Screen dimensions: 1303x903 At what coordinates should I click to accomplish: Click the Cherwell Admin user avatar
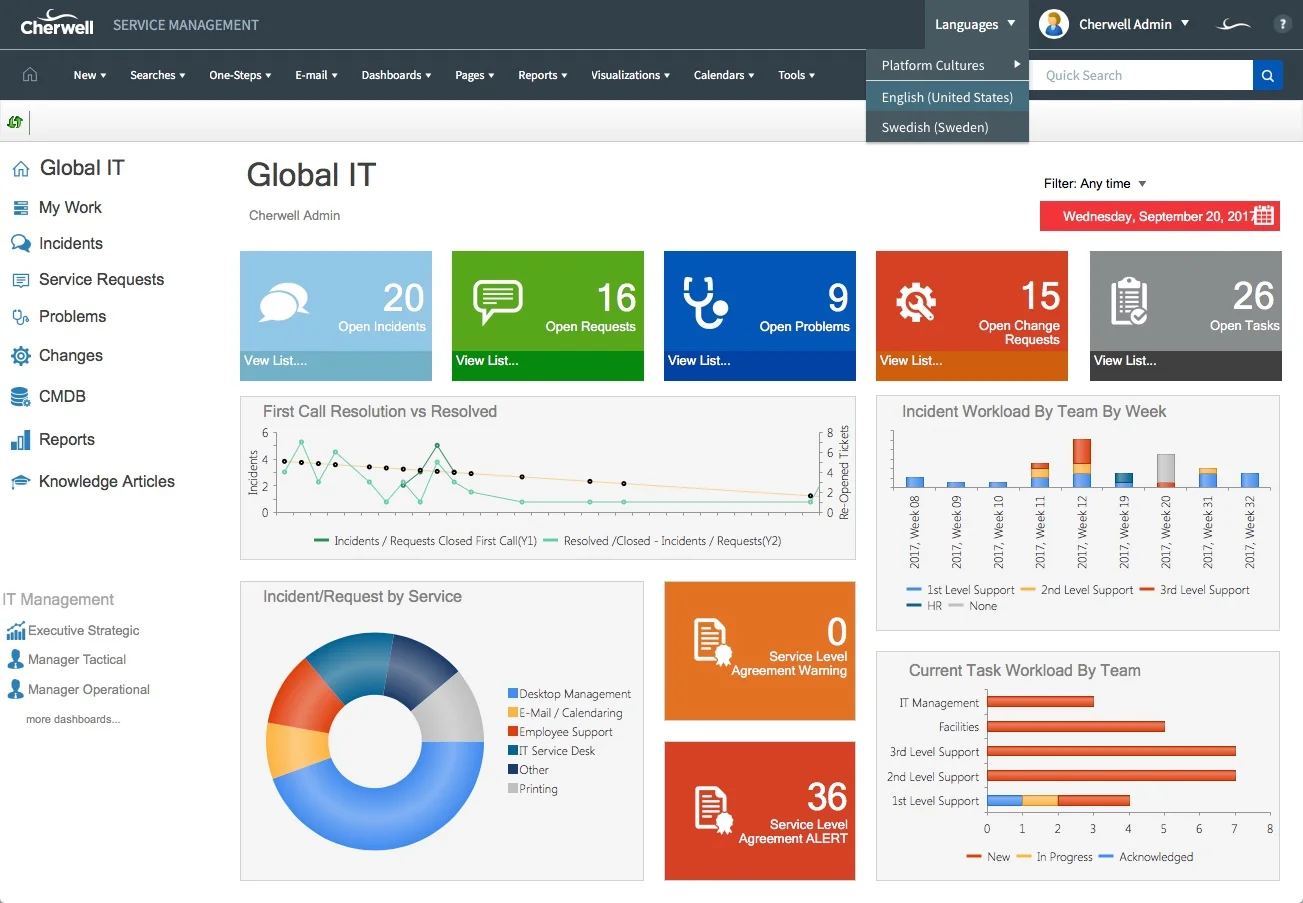pyautogui.click(x=1054, y=24)
